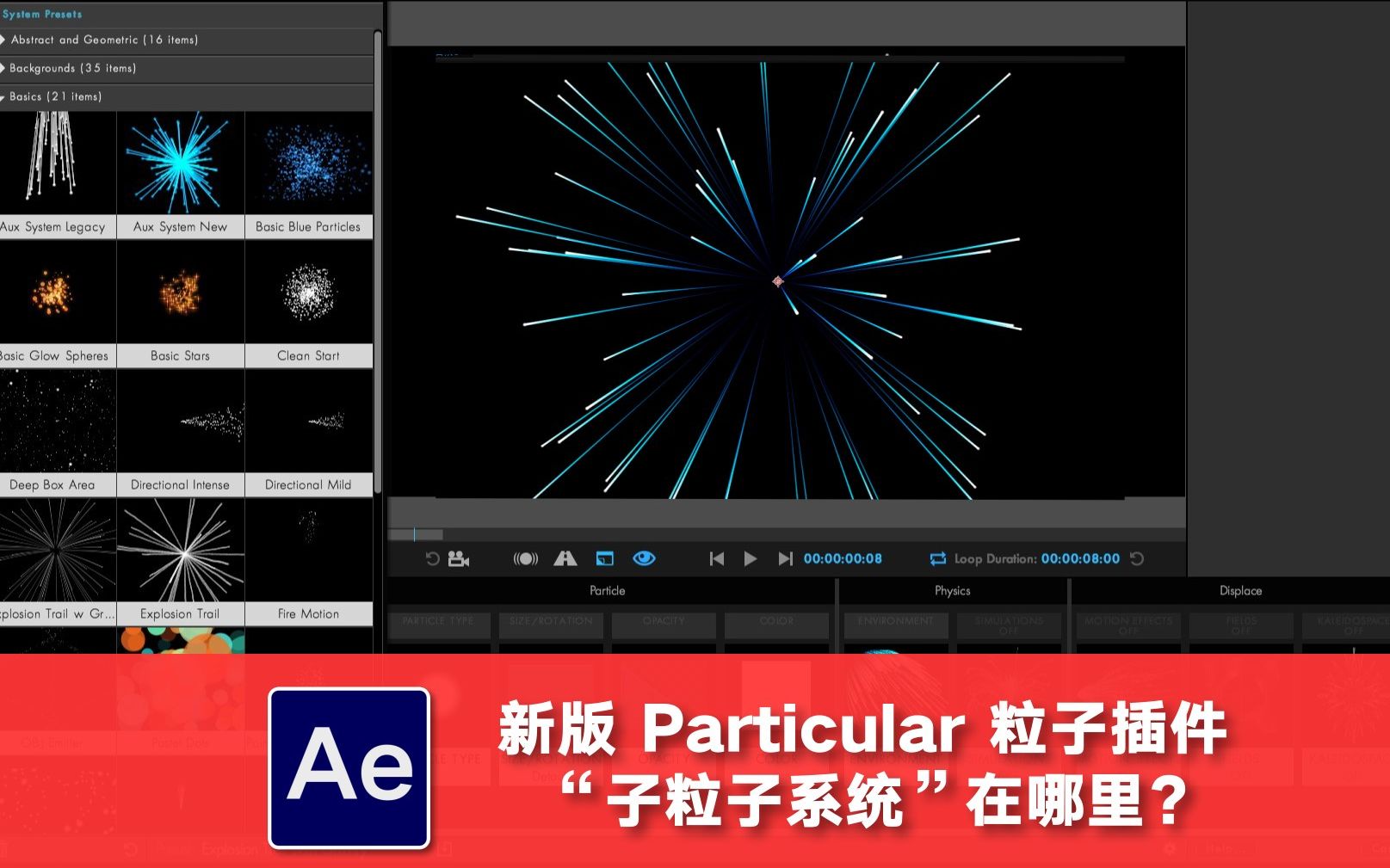Click the eye preview icon

tap(644, 558)
